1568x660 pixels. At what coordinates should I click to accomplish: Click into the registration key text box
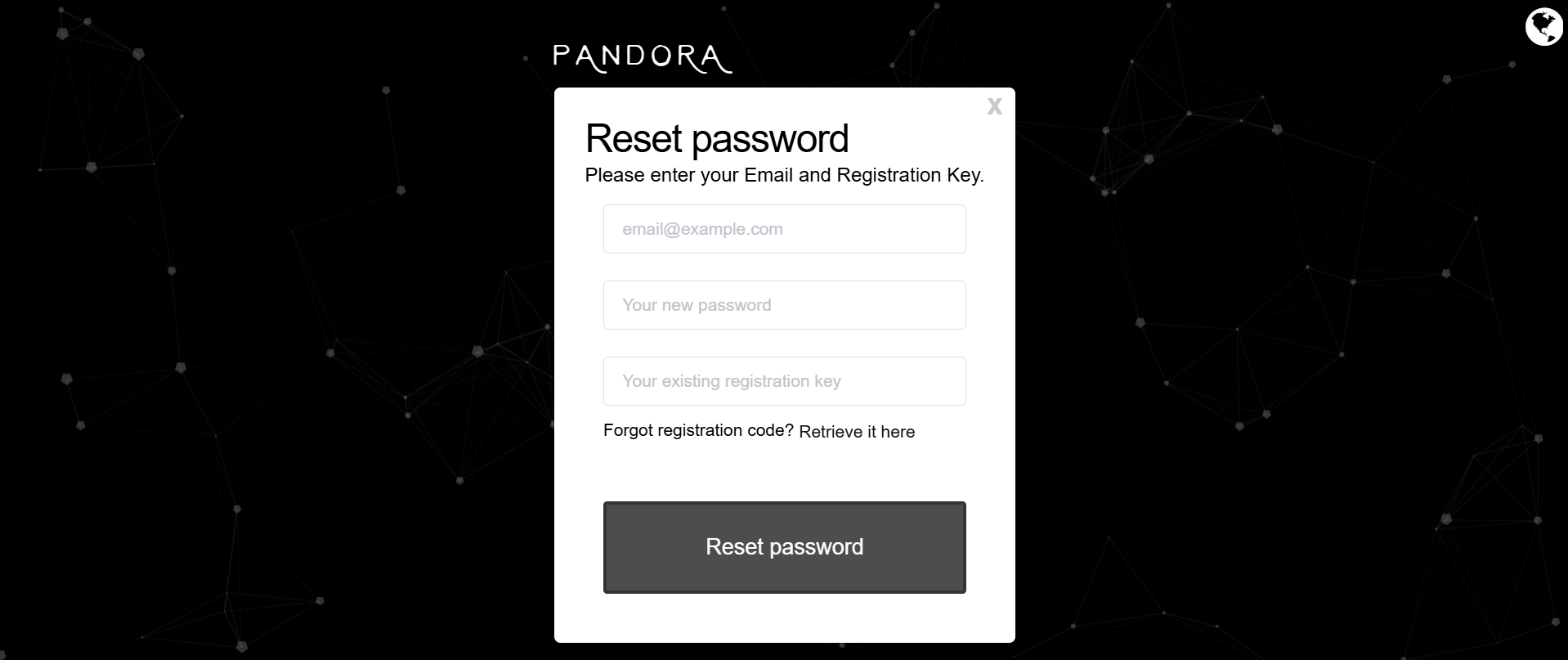click(x=784, y=381)
